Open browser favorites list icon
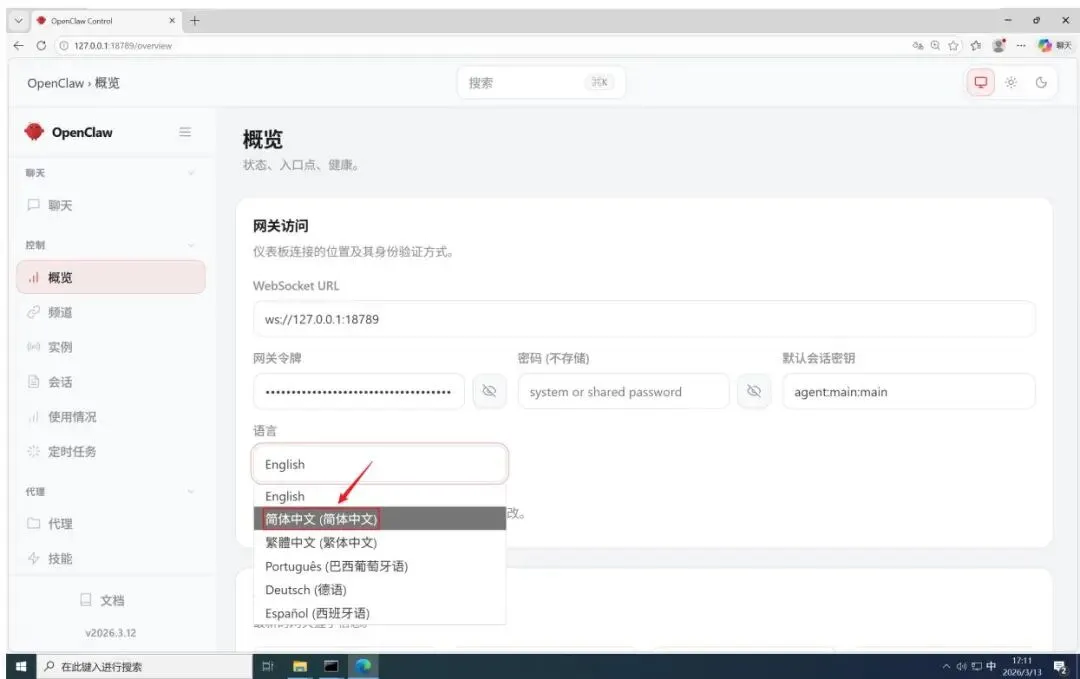This screenshot has width=1080, height=679. click(975, 45)
